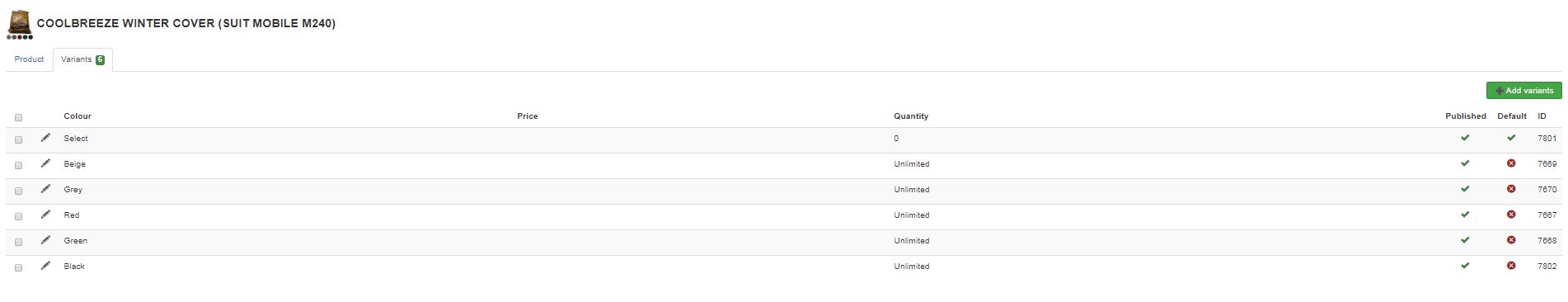
Task: Sort by the Colour column header
Action: pyautogui.click(x=77, y=116)
